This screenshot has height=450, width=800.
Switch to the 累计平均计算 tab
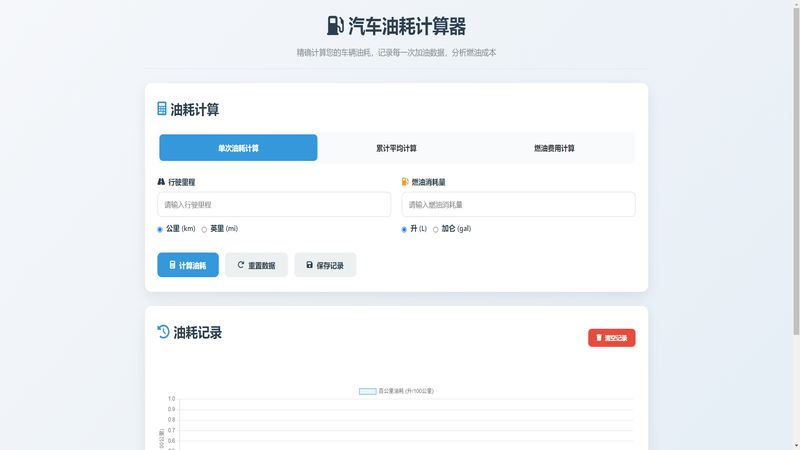click(x=396, y=148)
